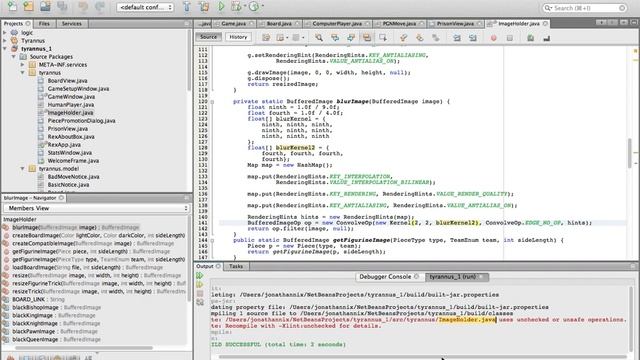Open Debug Project dropdown arrow
Image resolution: width=640 pixels, height=360 pixels.
(244, 6)
